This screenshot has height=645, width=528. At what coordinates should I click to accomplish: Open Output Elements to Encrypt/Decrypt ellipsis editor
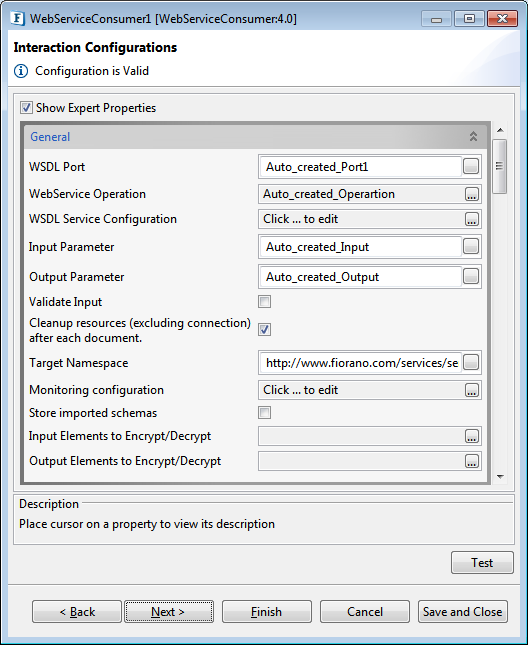coord(472,461)
